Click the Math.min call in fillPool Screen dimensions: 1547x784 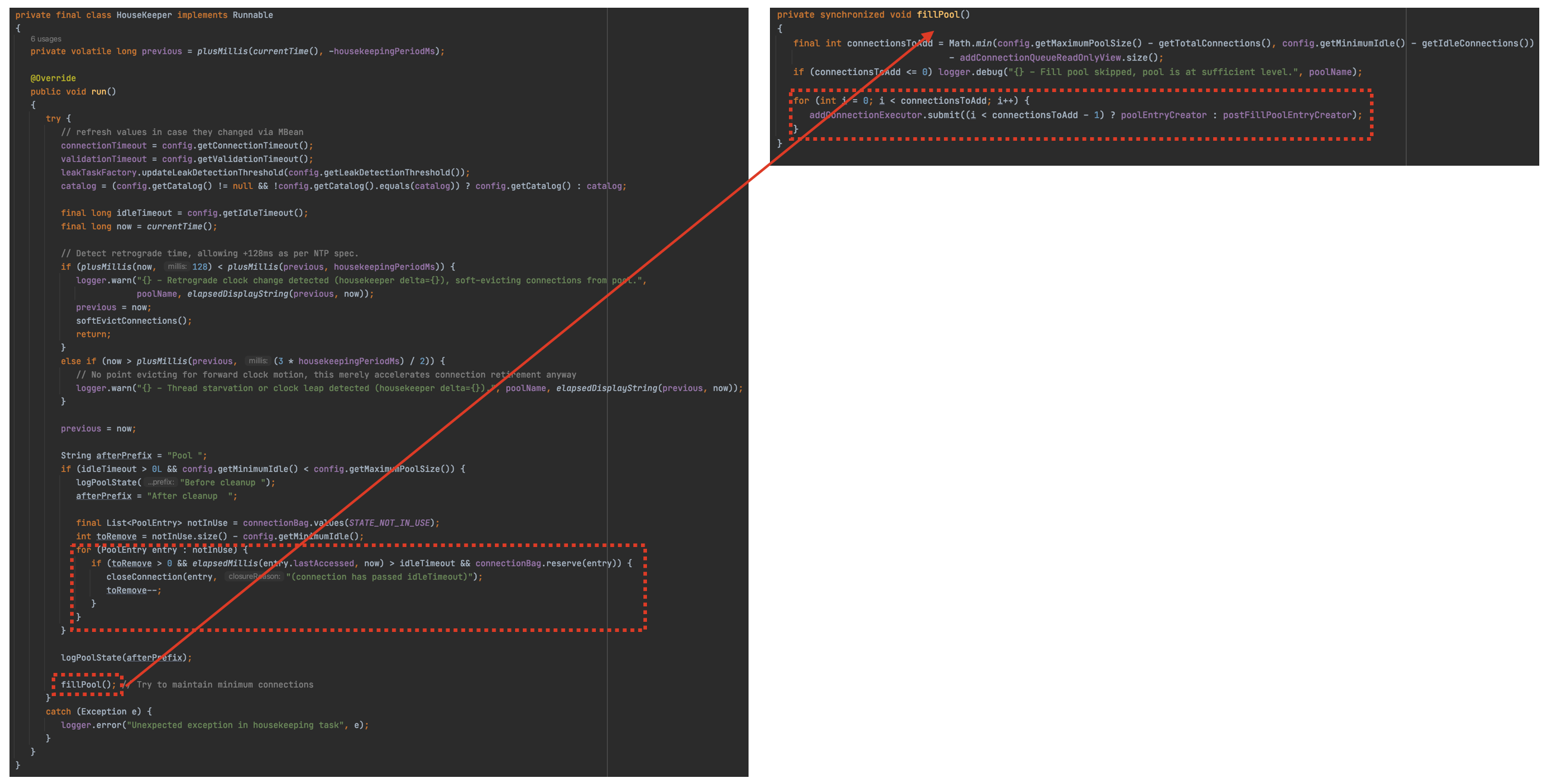coord(970,43)
